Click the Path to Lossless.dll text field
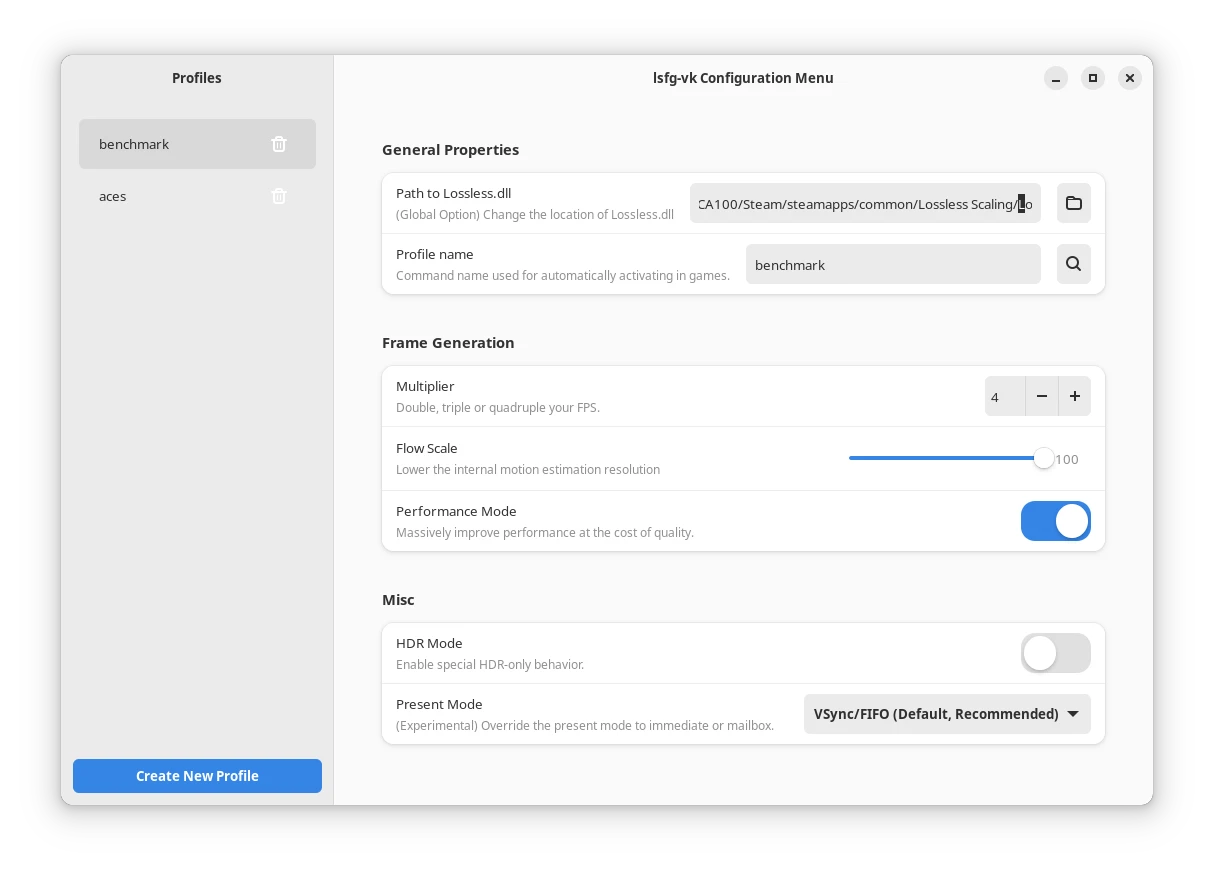The height and width of the screenshot is (872, 1214). [864, 203]
